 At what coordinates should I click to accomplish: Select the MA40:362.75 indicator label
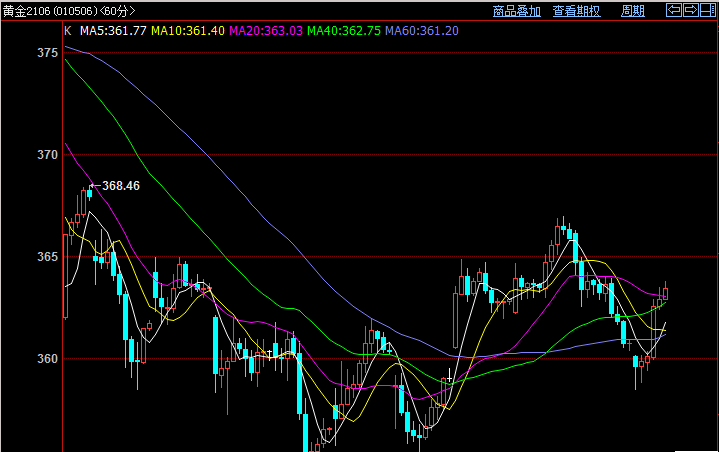(x=344, y=31)
